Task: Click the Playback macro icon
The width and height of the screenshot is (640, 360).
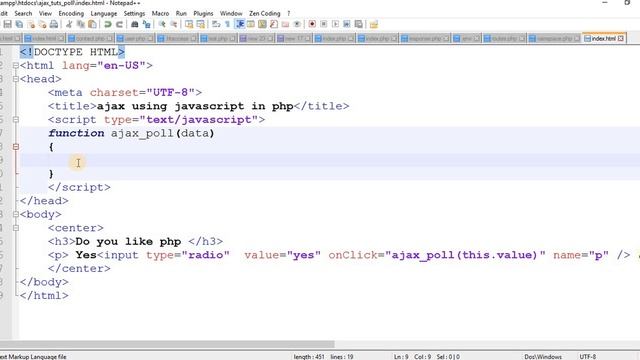Action: tap(335, 24)
